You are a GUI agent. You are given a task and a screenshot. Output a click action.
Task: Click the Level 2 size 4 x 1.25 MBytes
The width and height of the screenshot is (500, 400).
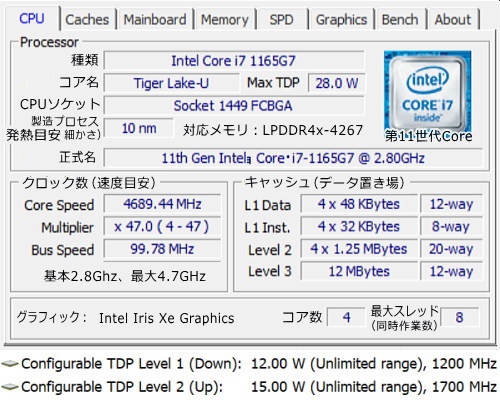[359, 249]
